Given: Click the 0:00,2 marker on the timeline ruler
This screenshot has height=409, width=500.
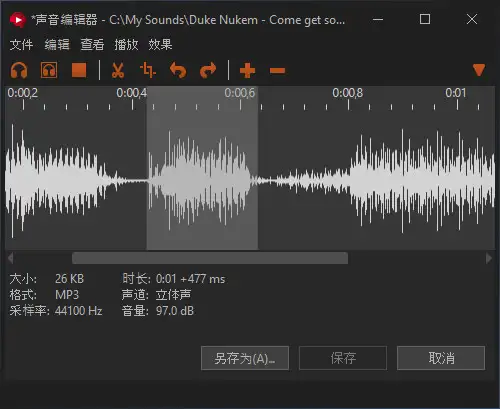Looking at the screenshot, I should coord(23,93).
